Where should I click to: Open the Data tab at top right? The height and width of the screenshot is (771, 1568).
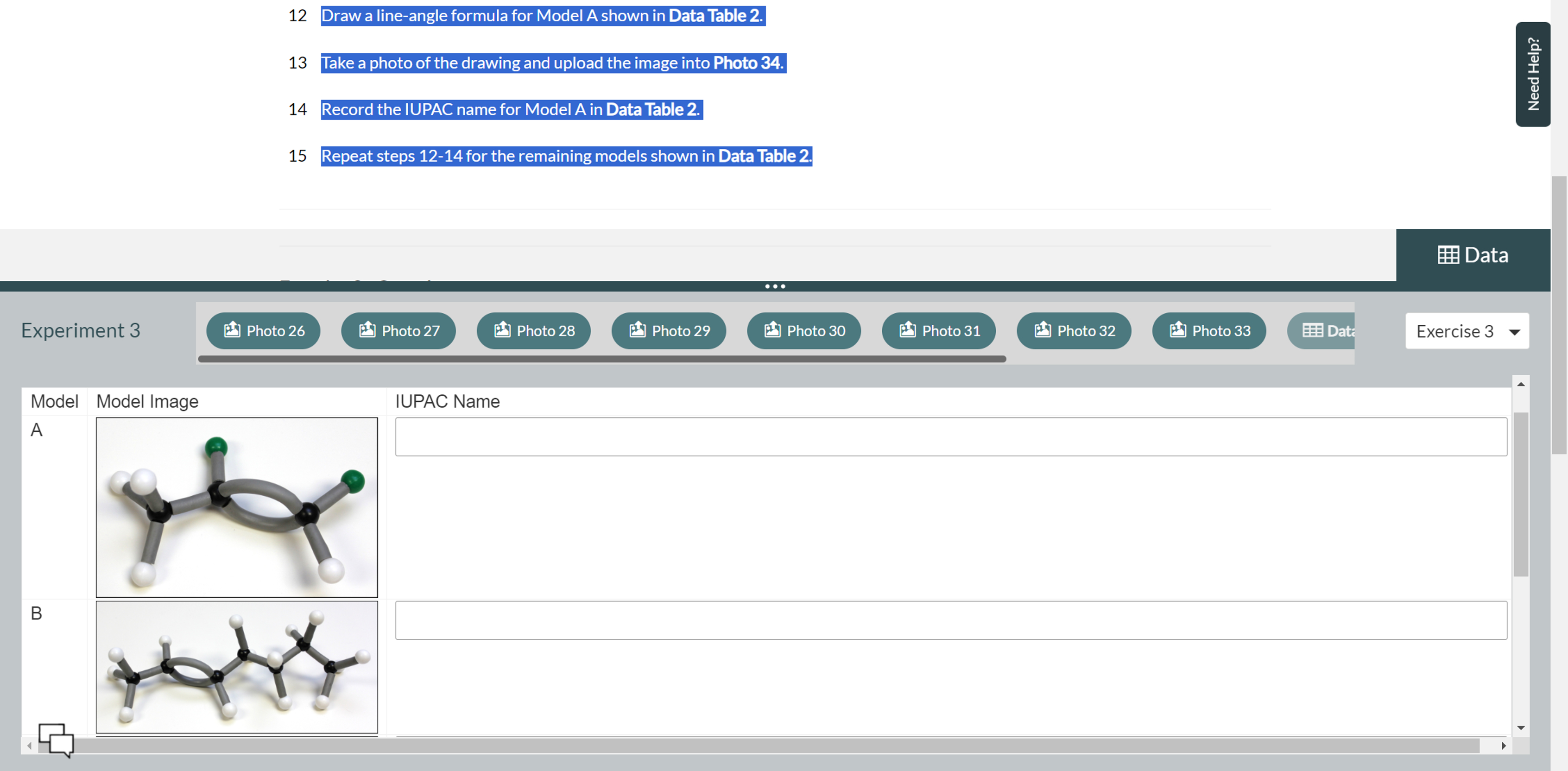pyautogui.click(x=1473, y=255)
